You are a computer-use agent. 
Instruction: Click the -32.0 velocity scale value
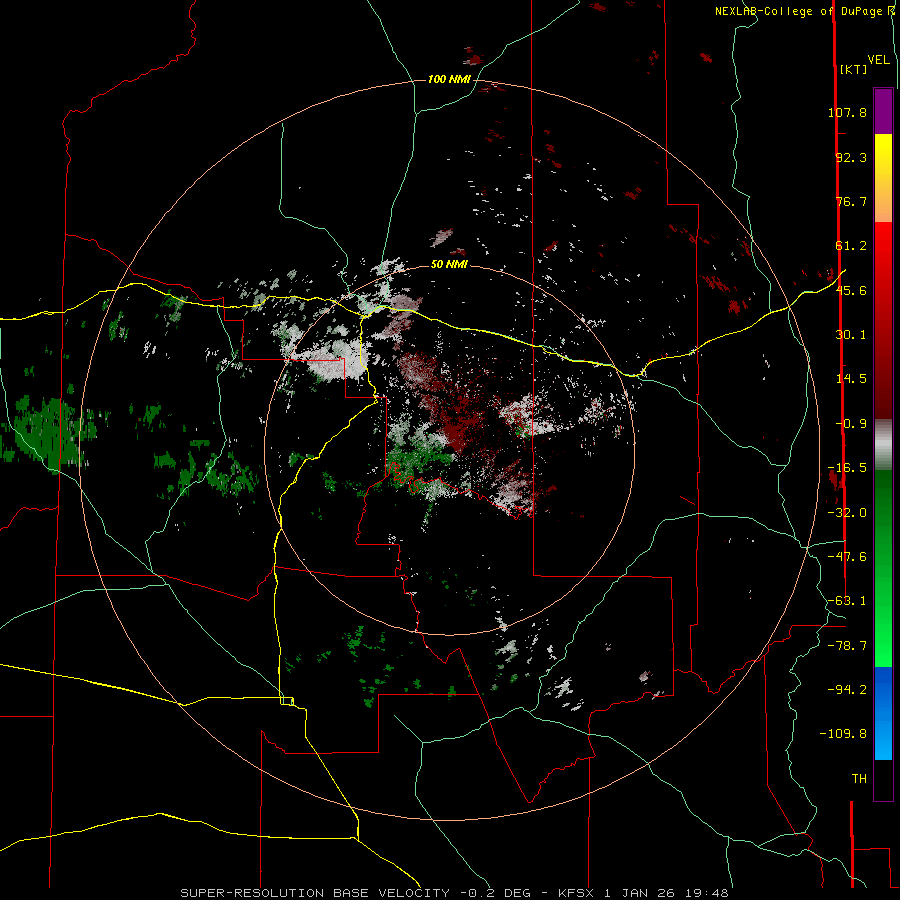[x=847, y=513]
